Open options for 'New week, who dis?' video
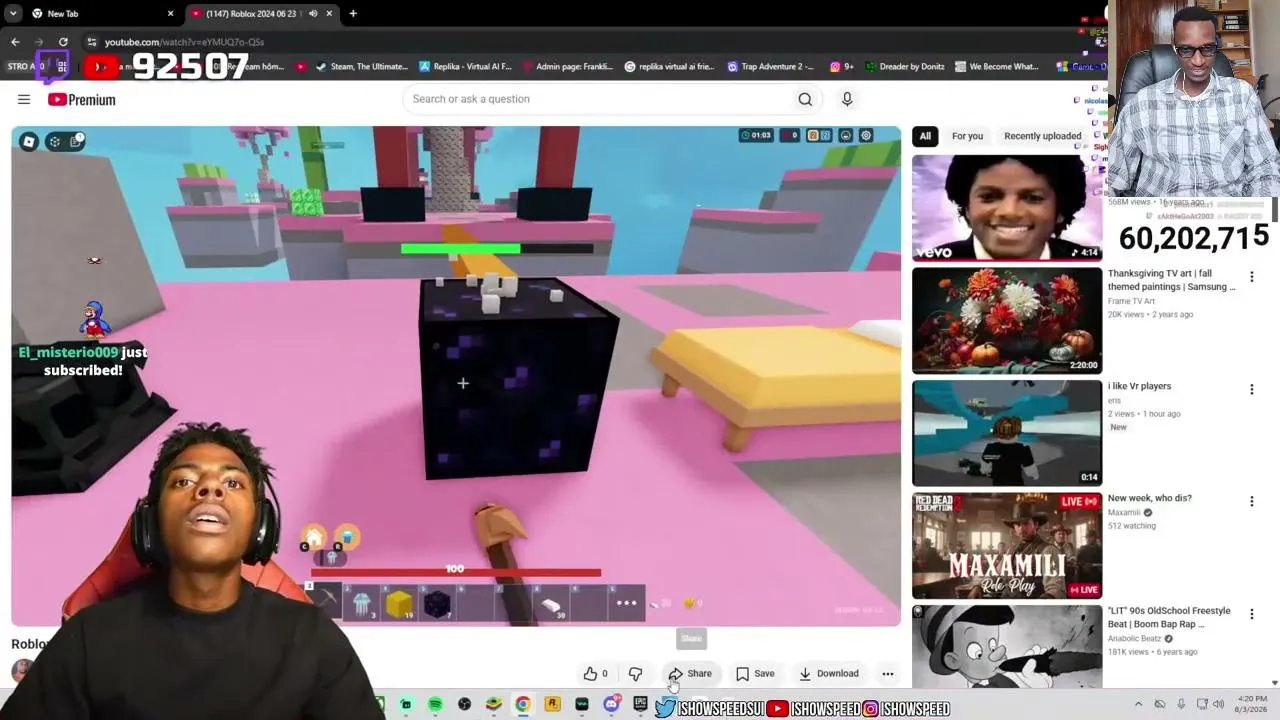Screen dimensions: 1280x720 (1251, 501)
